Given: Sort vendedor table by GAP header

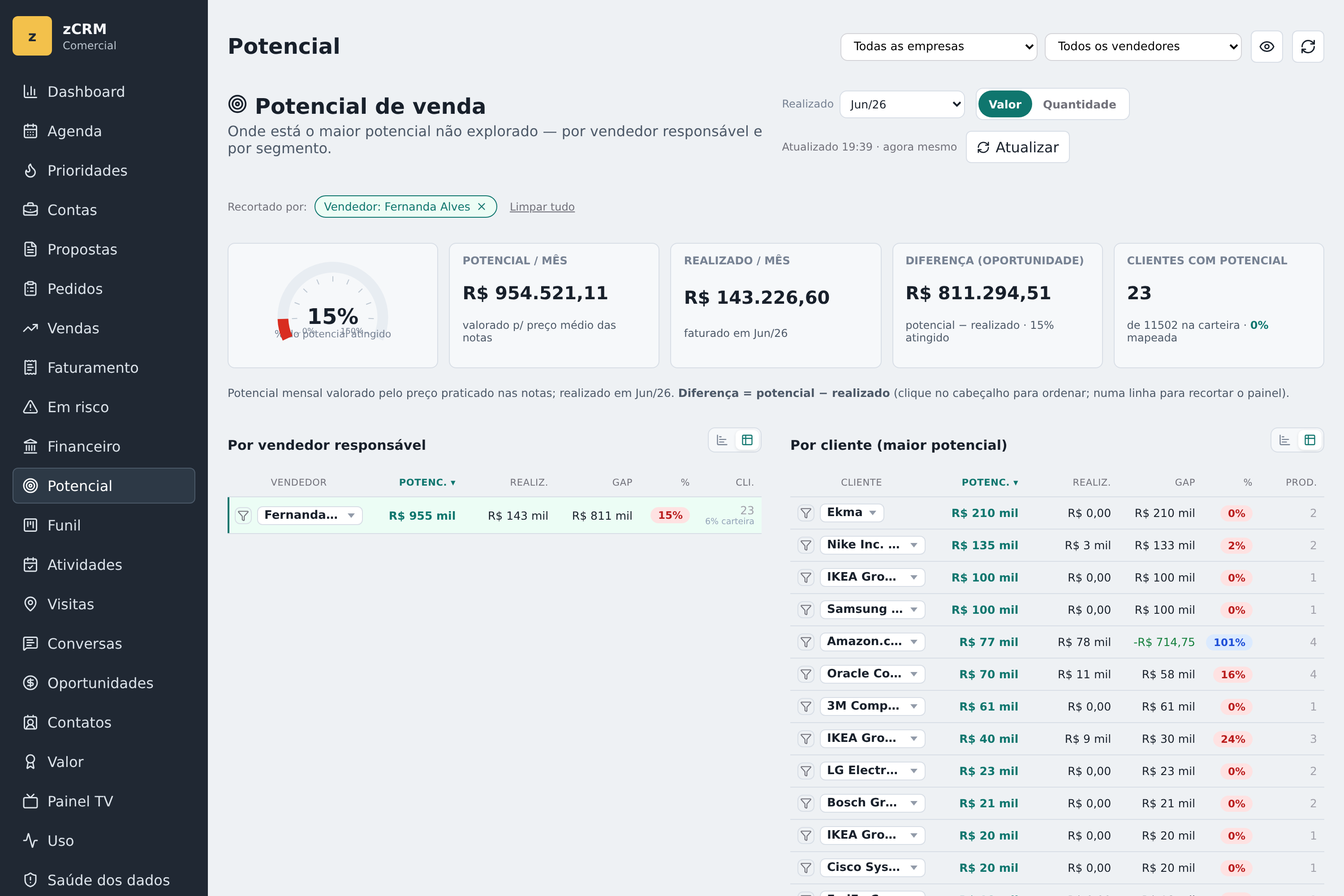Looking at the screenshot, I should pos(622,482).
